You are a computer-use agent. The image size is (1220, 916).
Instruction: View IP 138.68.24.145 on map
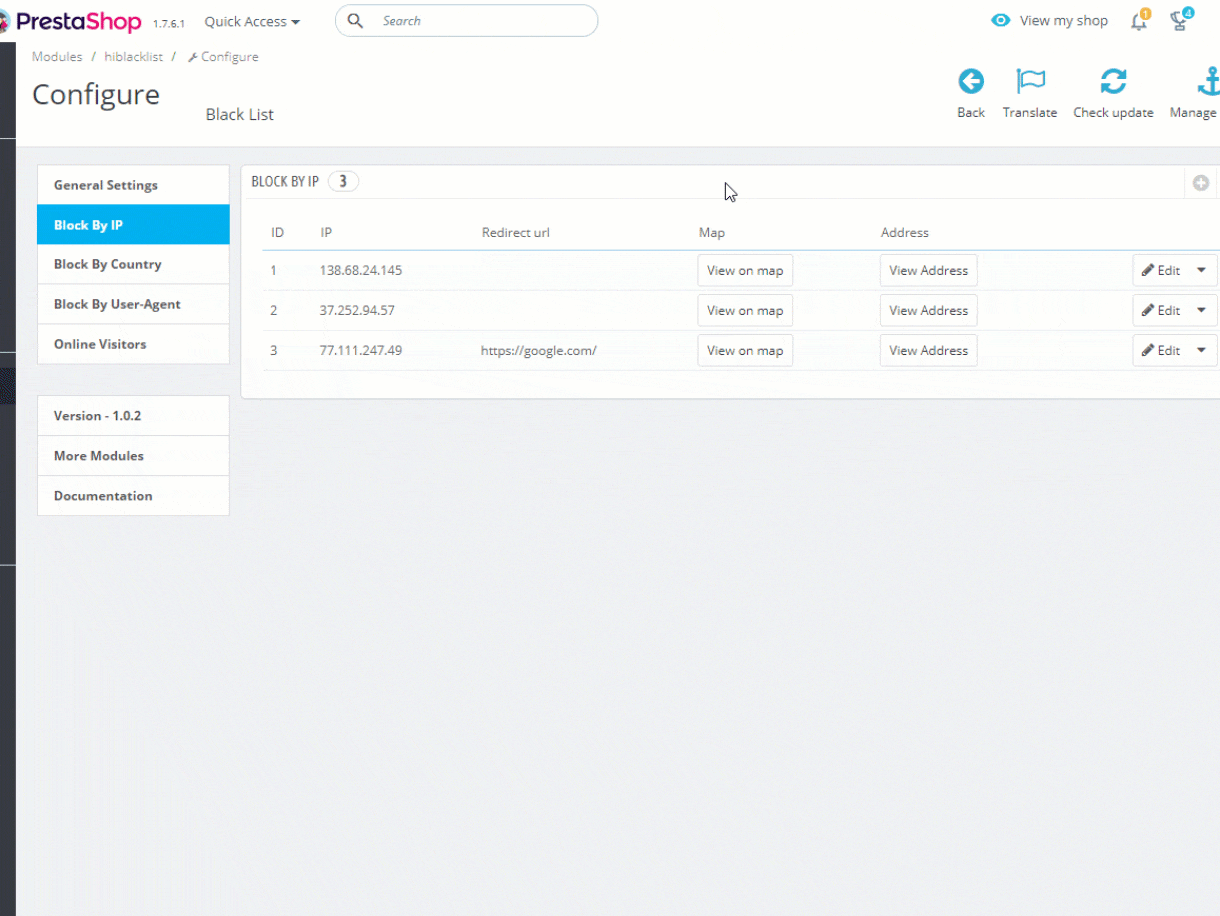(745, 270)
